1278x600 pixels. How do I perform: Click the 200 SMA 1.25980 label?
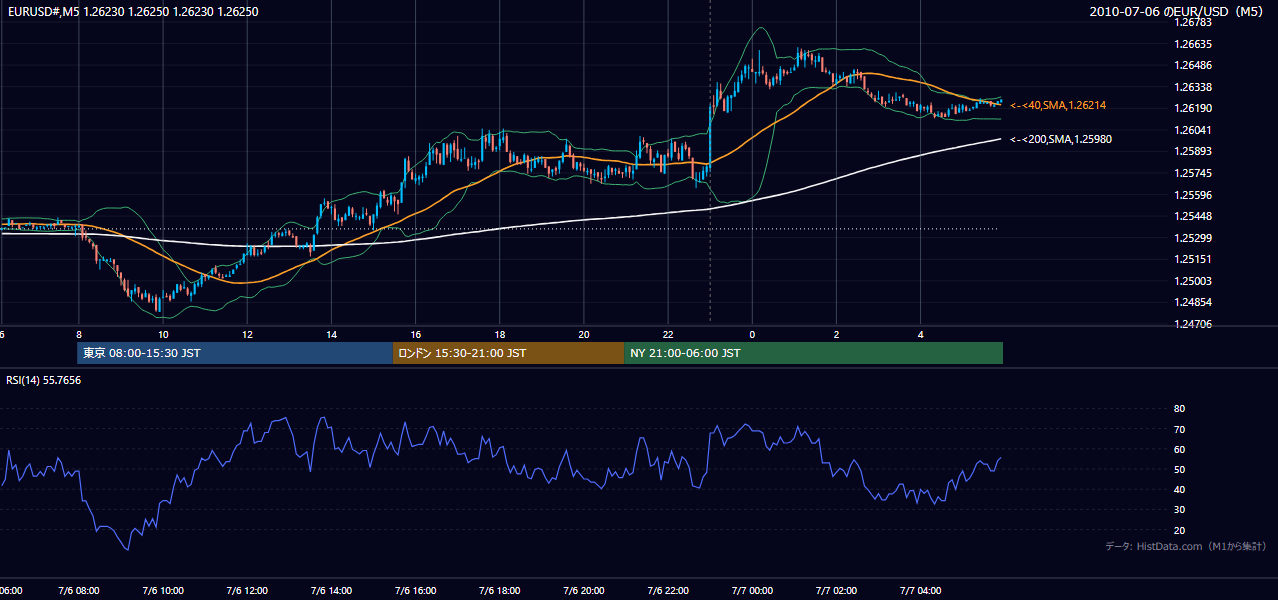click(1061, 139)
